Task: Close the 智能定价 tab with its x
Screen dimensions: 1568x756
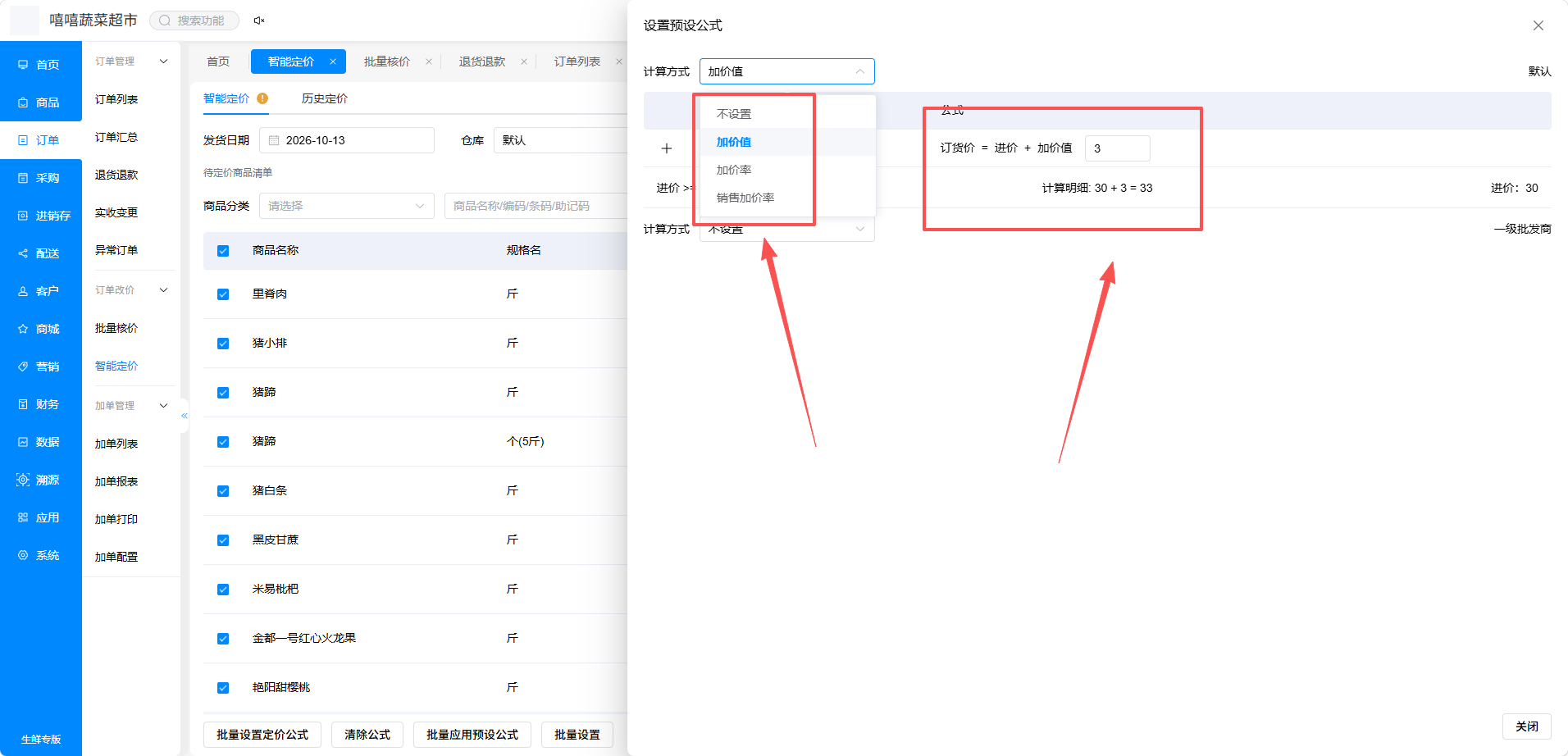Action: pyautogui.click(x=333, y=61)
